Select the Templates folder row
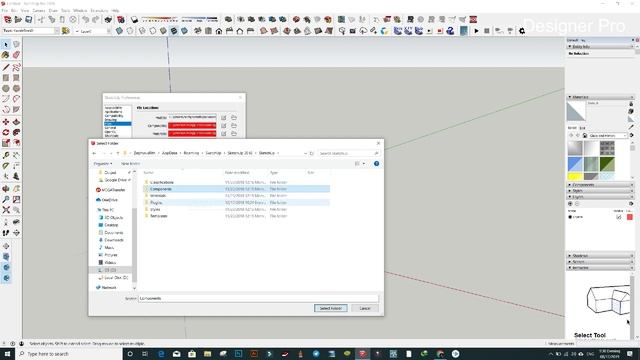The width and height of the screenshot is (640, 360). tap(237, 216)
